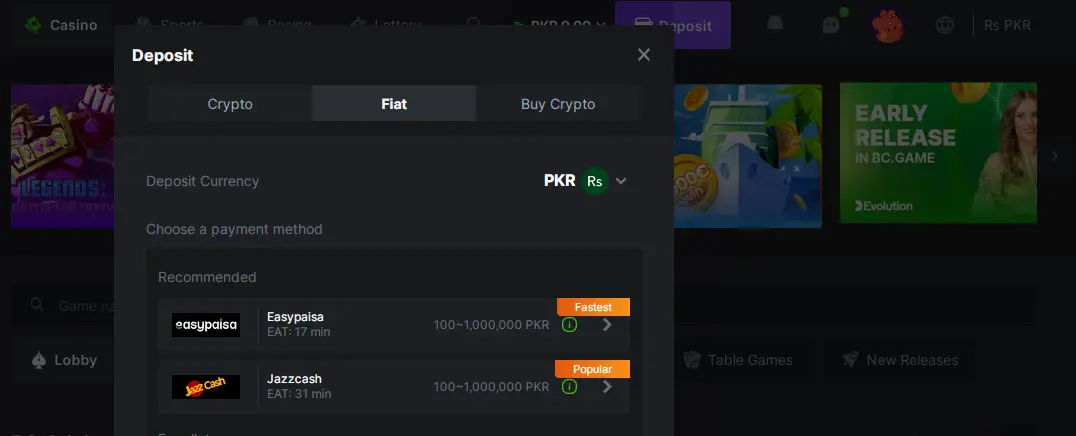Screen dimensions: 1076x436
Task: Switch to the Crypto tab
Action: pos(230,104)
